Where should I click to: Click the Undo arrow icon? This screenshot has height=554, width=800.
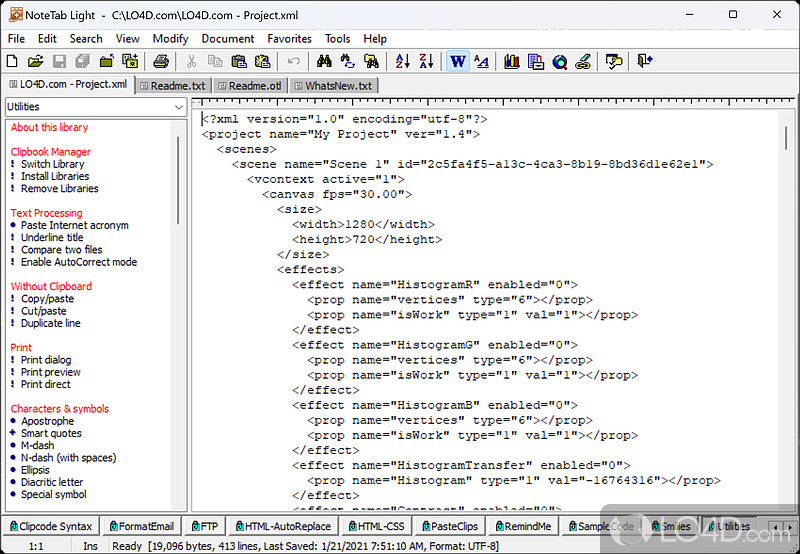point(293,62)
